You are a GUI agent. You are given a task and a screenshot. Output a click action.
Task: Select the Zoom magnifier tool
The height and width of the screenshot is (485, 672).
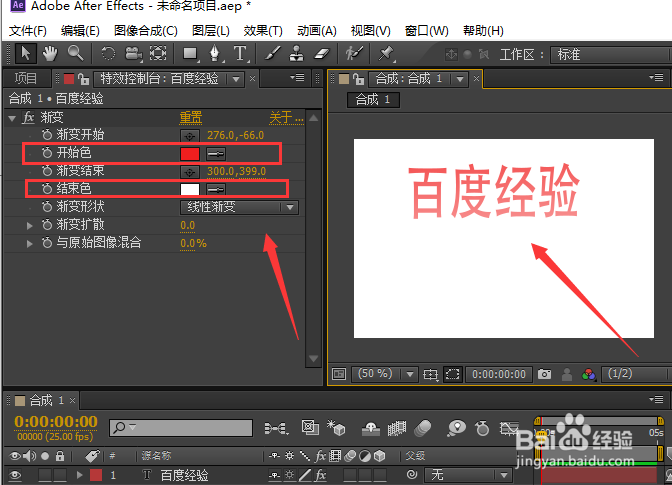[x=75, y=54]
